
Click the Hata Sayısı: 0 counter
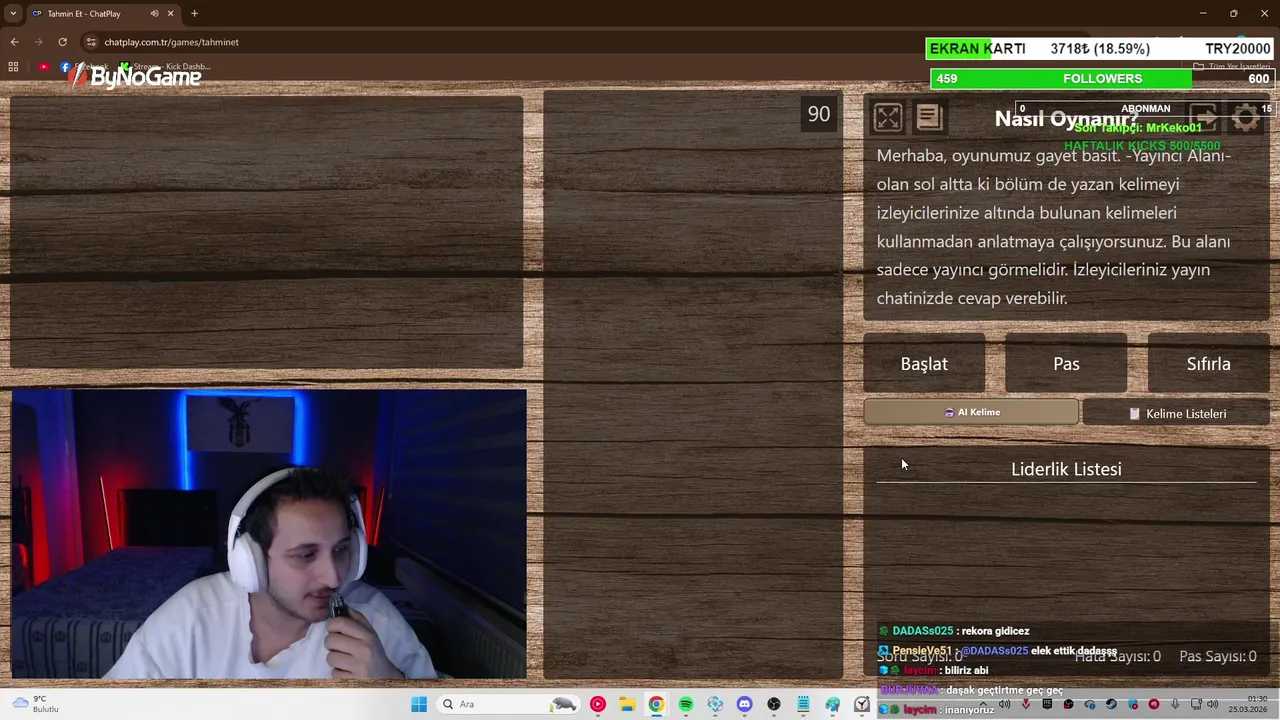point(1118,656)
